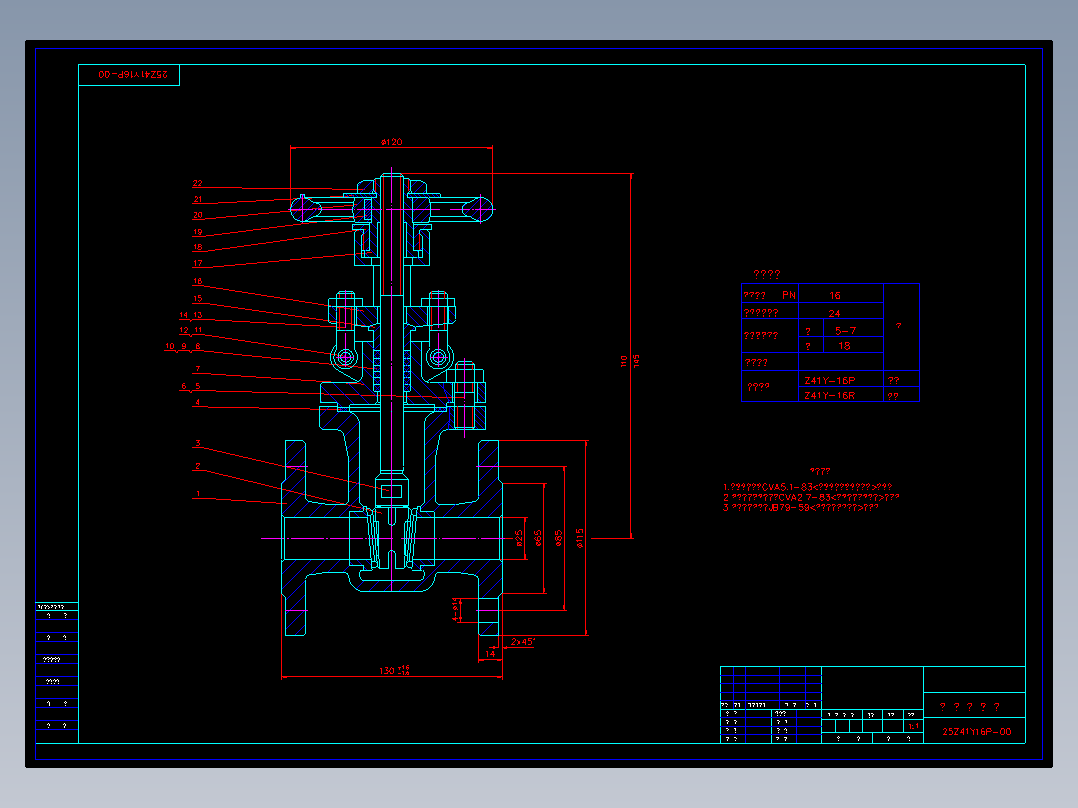Select the PN value 16 in parameter table
Image resolution: width=1078 pixels, height=808 pixels.
pyautogui.click(x=835, y=296)
